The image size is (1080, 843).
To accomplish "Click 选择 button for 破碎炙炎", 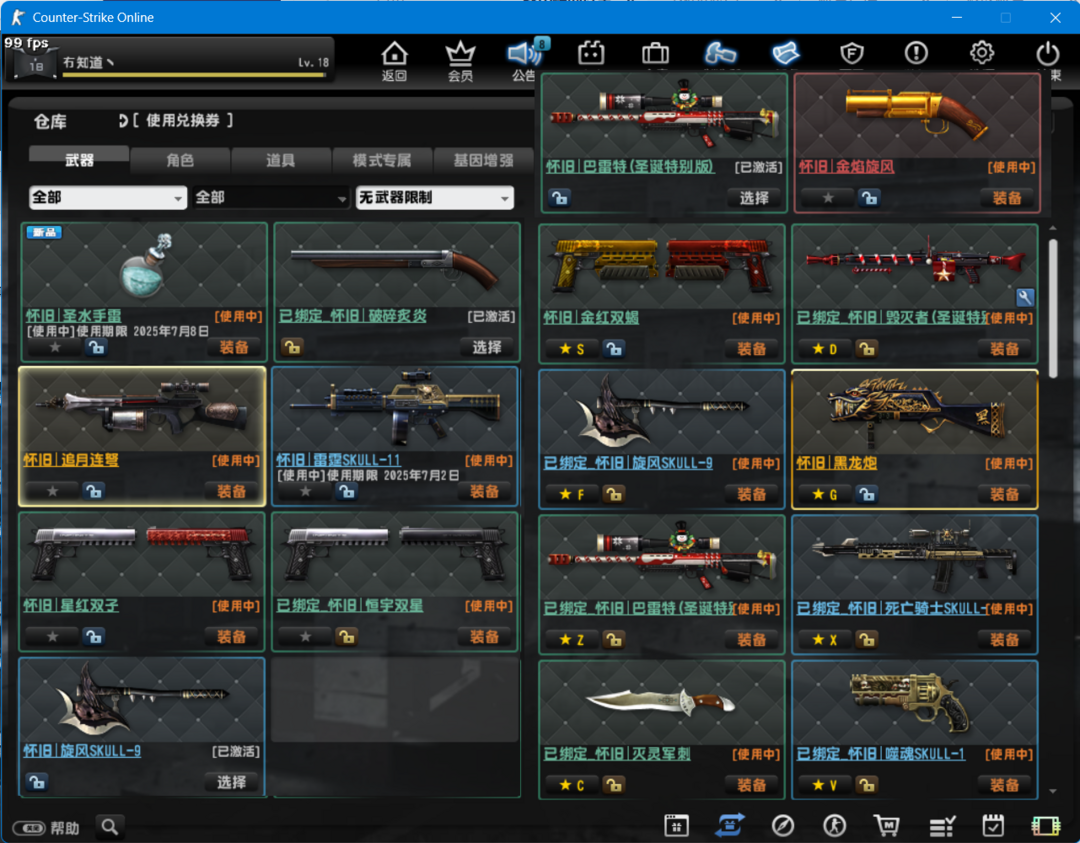I will pos(487,348).
